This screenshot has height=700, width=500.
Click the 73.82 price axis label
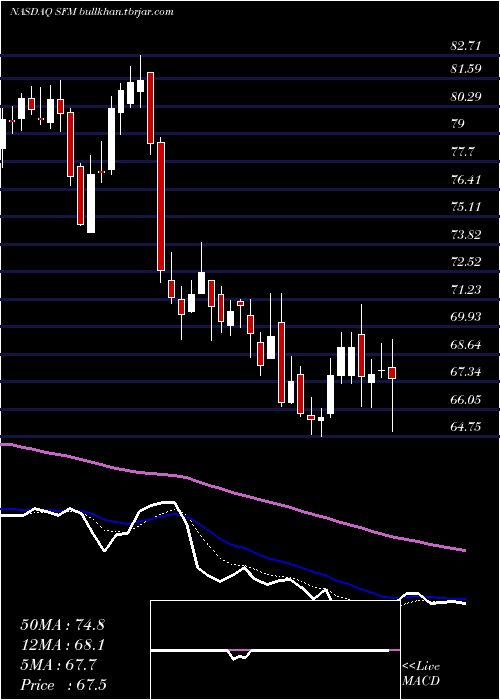465,235
